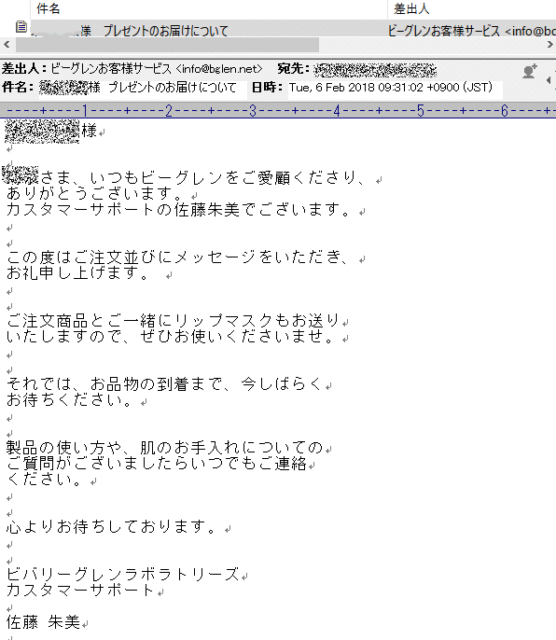Image resolution: width=556 pixels, height=640 pixels.
Task: Click the mail document icon in list
Action: pos(21,27)
